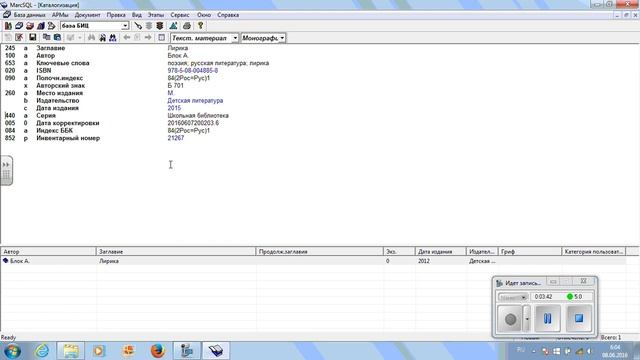640x360 pixels.
Task: Open the Документ menu
Action: pyautogui.click(x=87, y=15)
